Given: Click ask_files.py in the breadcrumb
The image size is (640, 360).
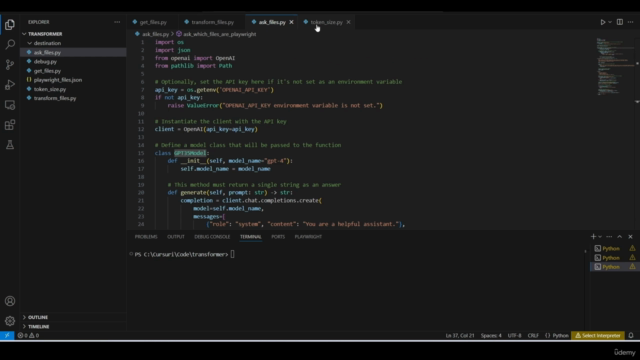Looking at the screenshot, I should tap(155, 34).
